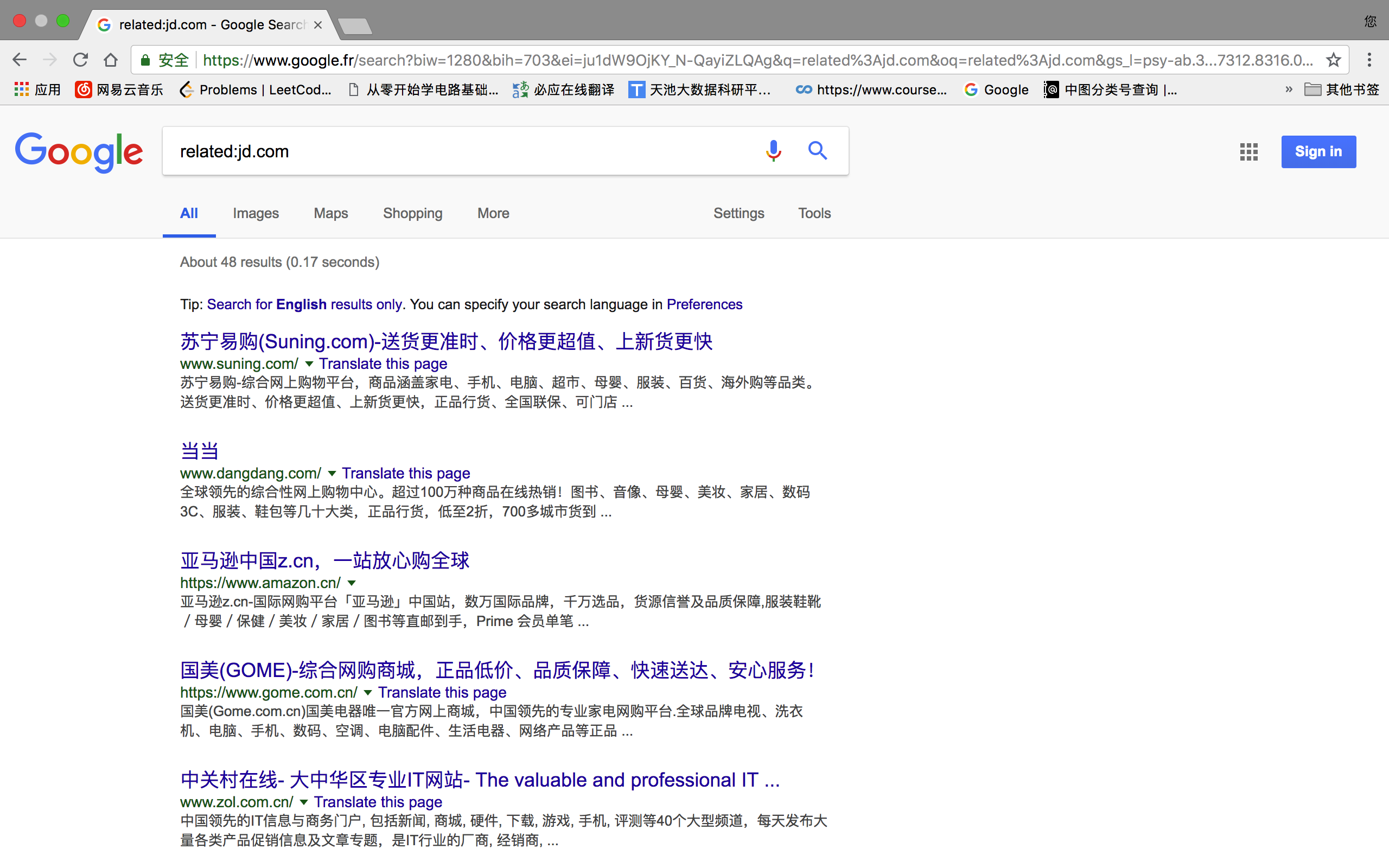
Task: Bookmark this page with the star icon
Action: click(1333, 60)
